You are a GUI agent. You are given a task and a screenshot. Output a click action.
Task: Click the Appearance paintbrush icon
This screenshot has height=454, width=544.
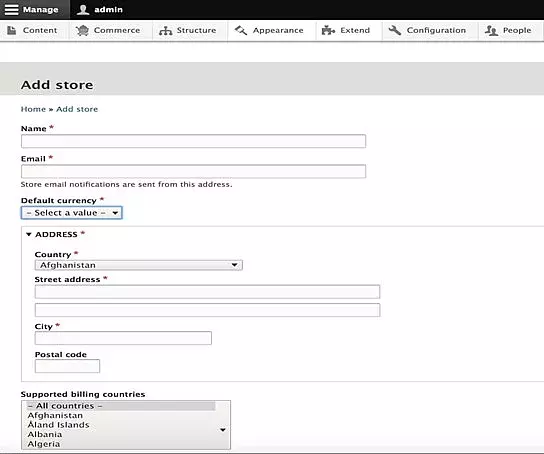pos(241,31)
